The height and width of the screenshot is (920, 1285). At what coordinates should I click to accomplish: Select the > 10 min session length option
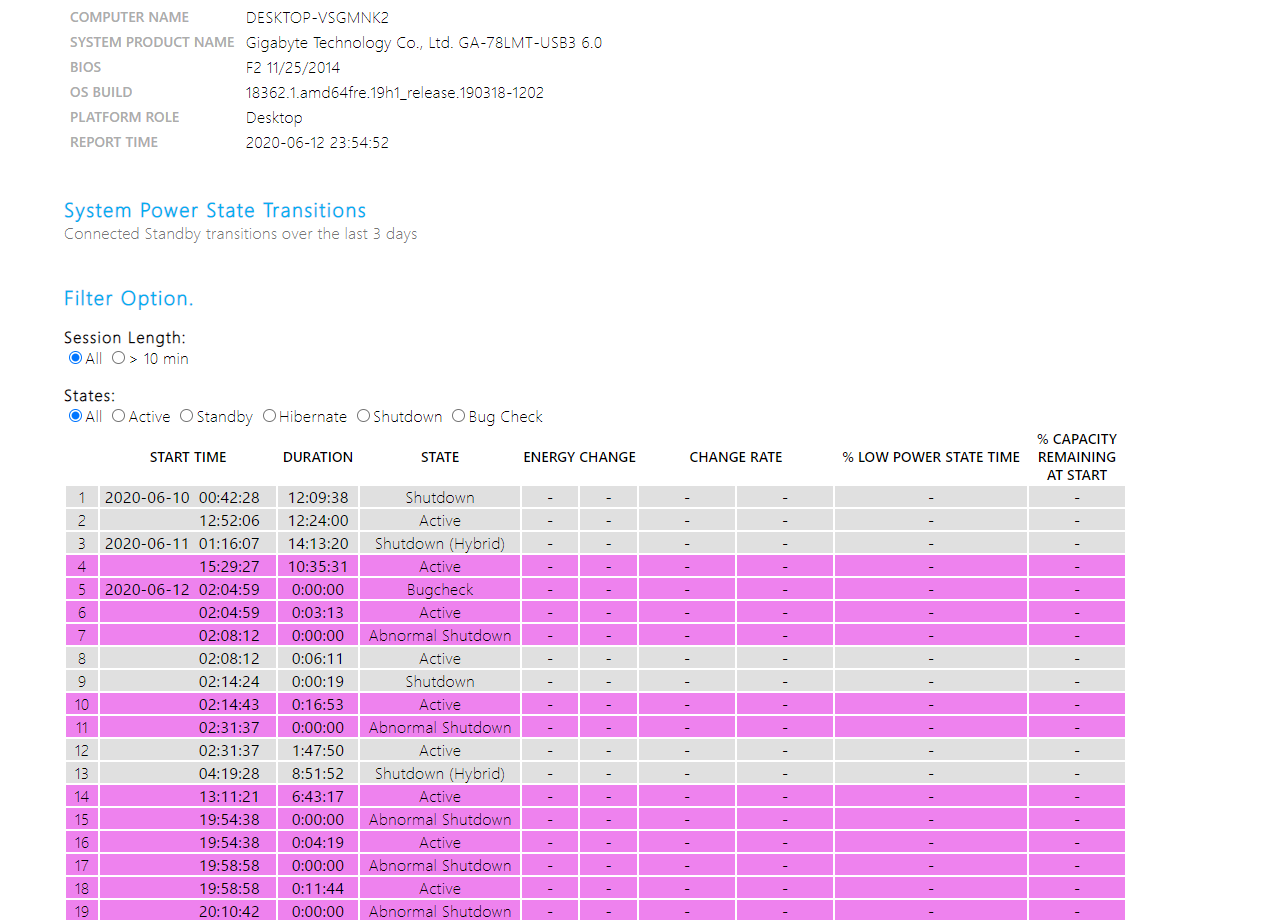click(118, 358)
